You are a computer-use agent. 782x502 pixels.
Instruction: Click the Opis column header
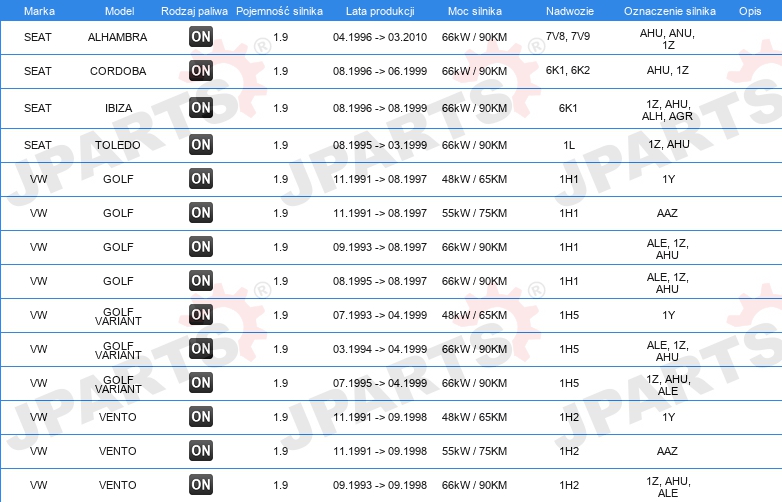pos(750,11)
